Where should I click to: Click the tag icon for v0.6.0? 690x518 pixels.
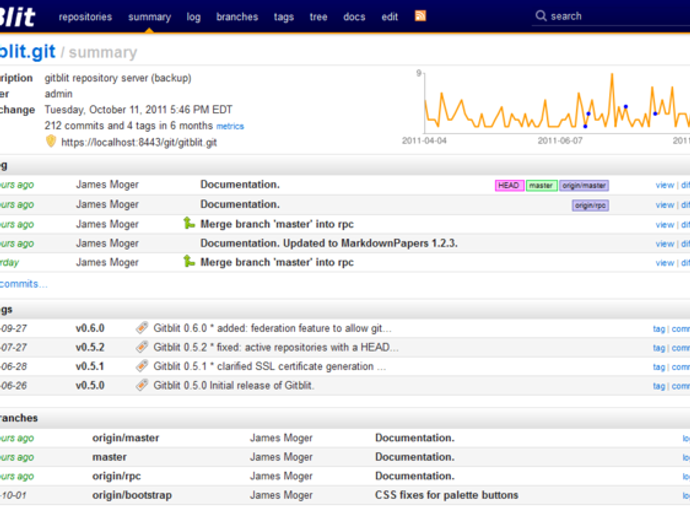coord(142,328)
